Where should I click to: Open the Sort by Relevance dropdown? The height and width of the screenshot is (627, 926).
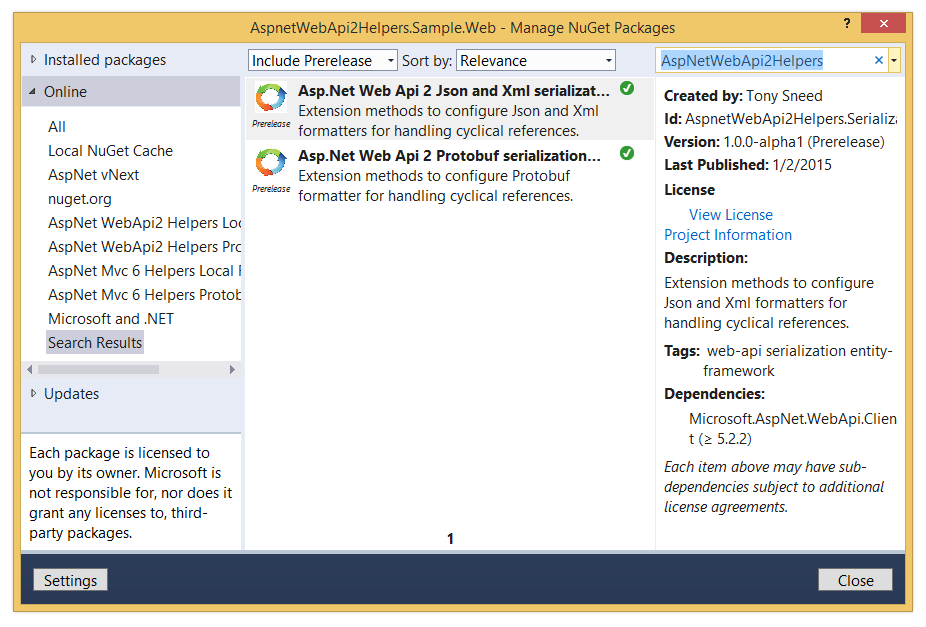536,61
